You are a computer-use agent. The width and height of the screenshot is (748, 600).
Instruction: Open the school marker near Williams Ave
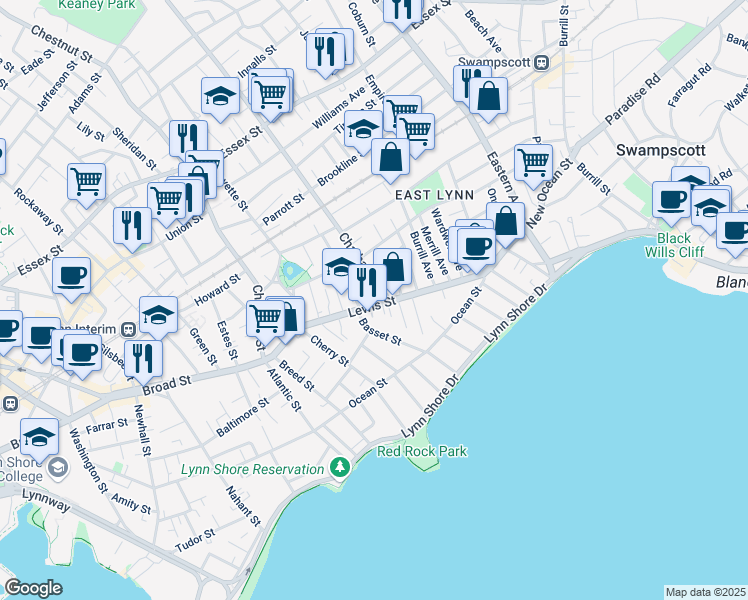coord(363,132)
